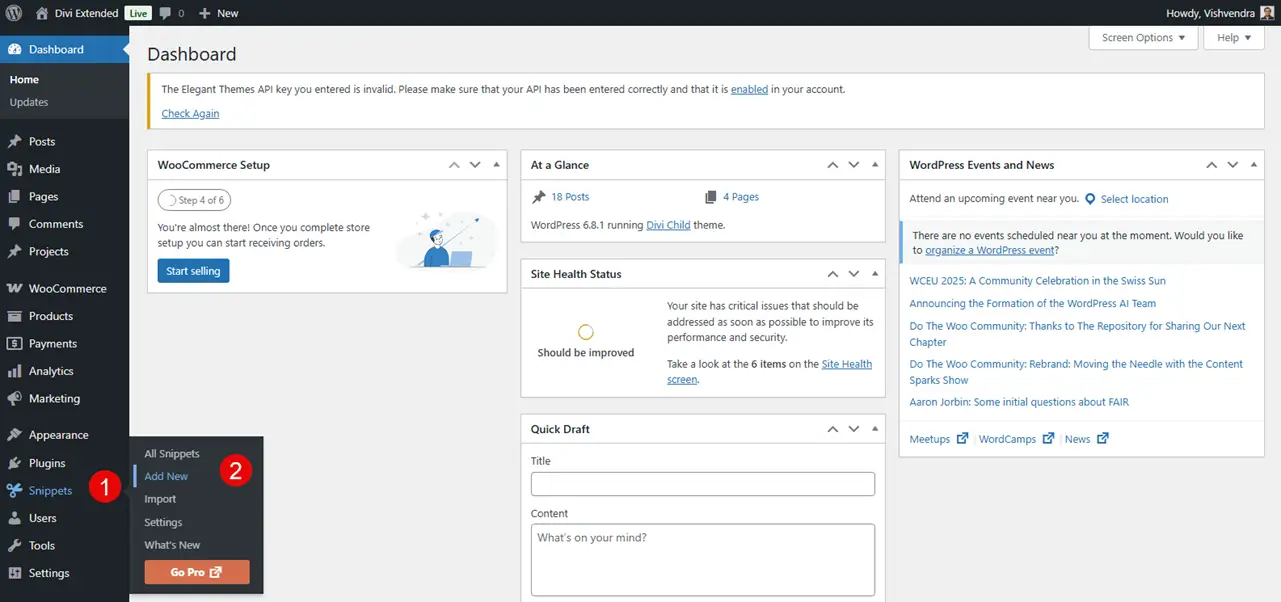Click the Marketing megaphone icon
The image size is (1281, 602).
point(14,398)
